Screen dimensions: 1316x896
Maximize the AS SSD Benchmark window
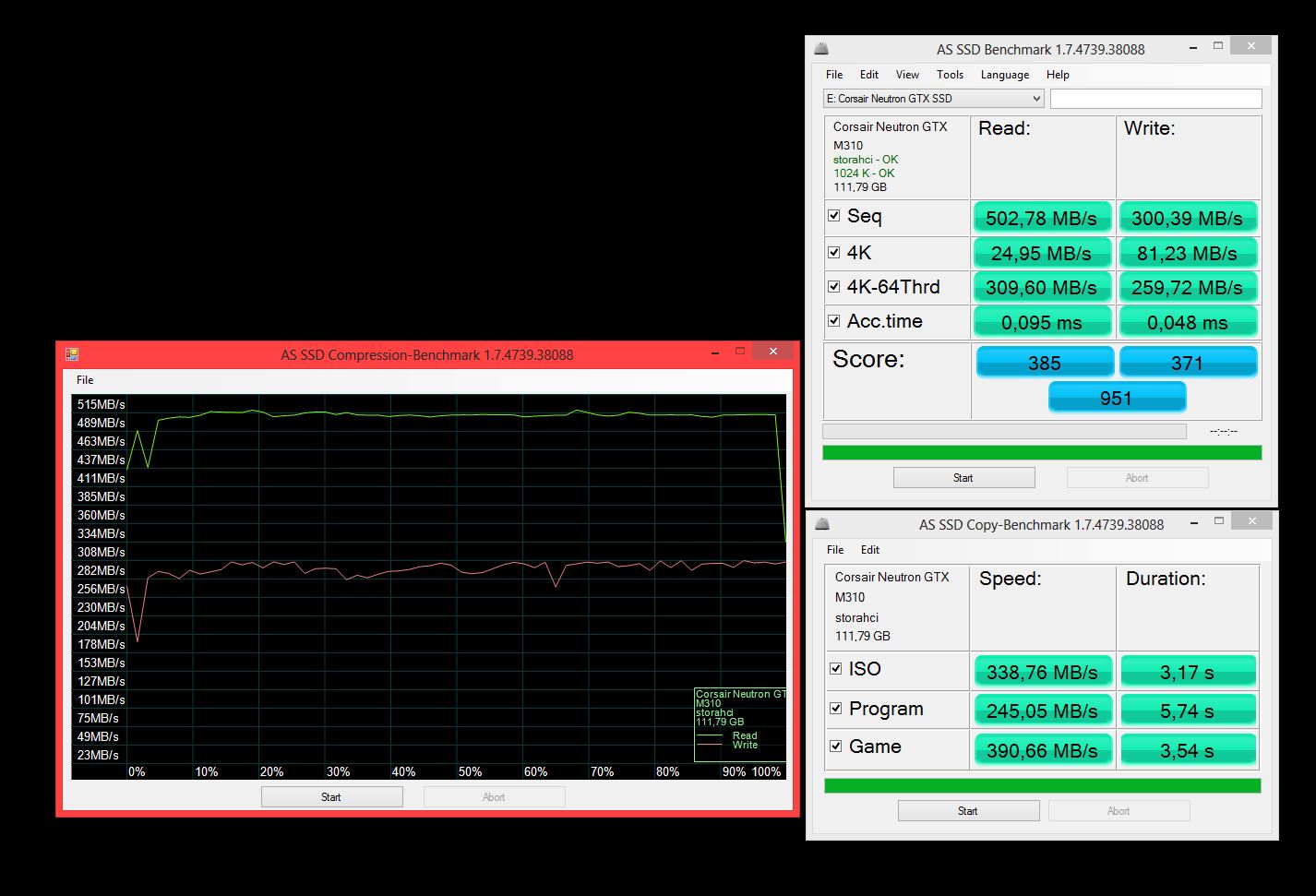pyautogui.click(x=1218, y=46)
